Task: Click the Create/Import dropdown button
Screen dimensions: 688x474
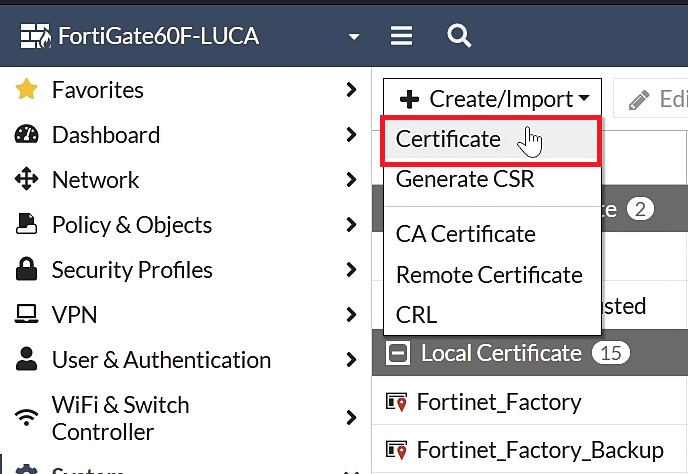Action: 492,98
